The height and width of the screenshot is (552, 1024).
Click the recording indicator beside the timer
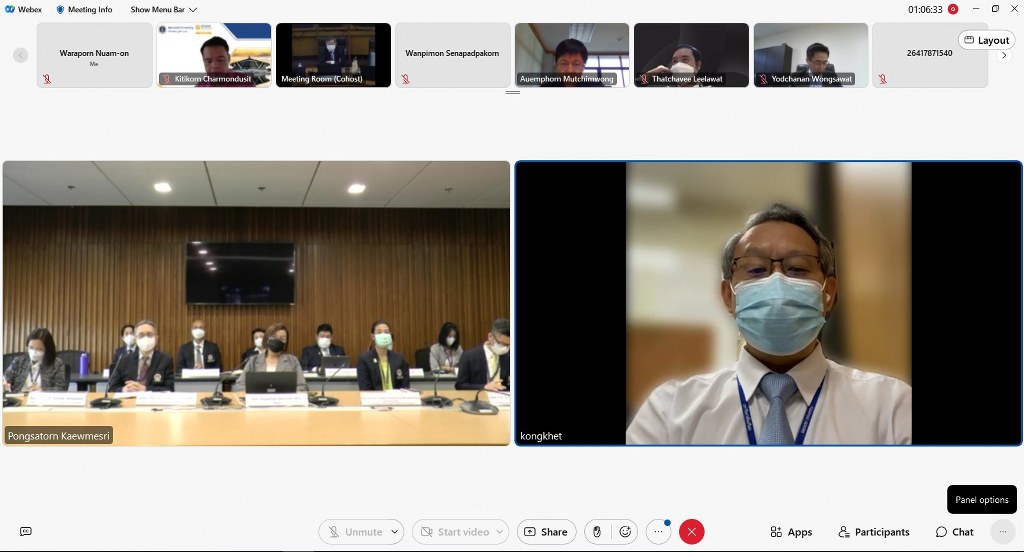point(953,9)
